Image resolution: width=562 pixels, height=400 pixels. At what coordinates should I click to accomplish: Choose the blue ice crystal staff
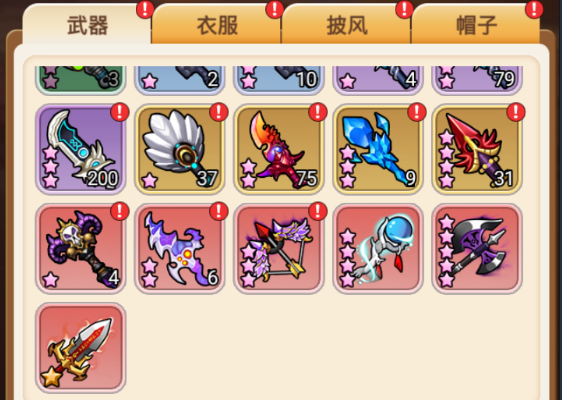point(378,149)
